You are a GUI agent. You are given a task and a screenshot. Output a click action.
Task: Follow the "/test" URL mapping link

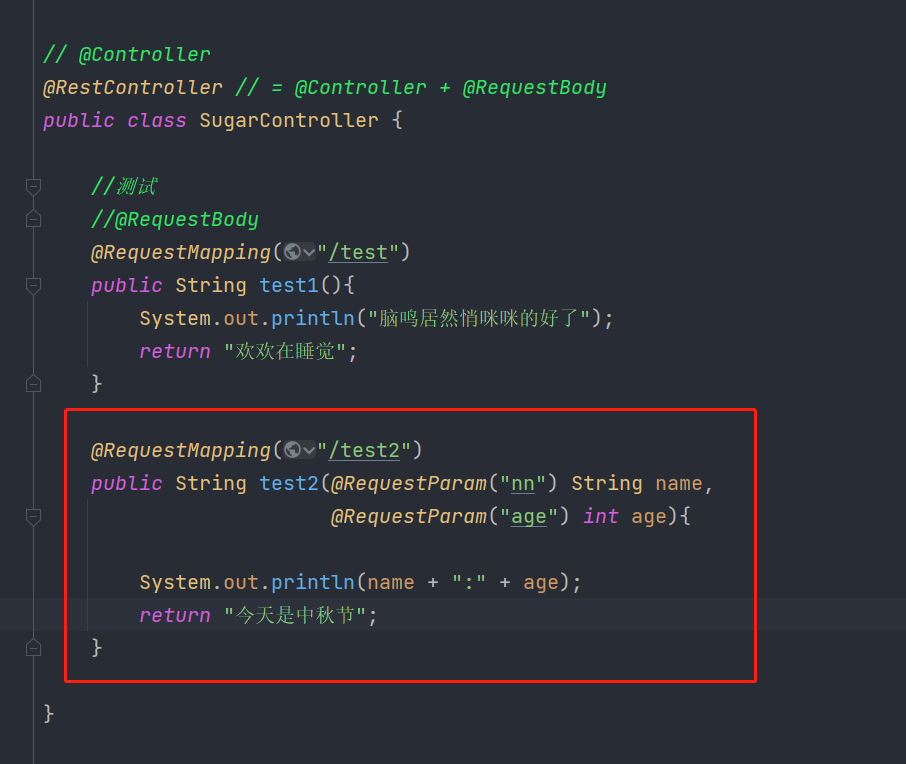point(358,253)
